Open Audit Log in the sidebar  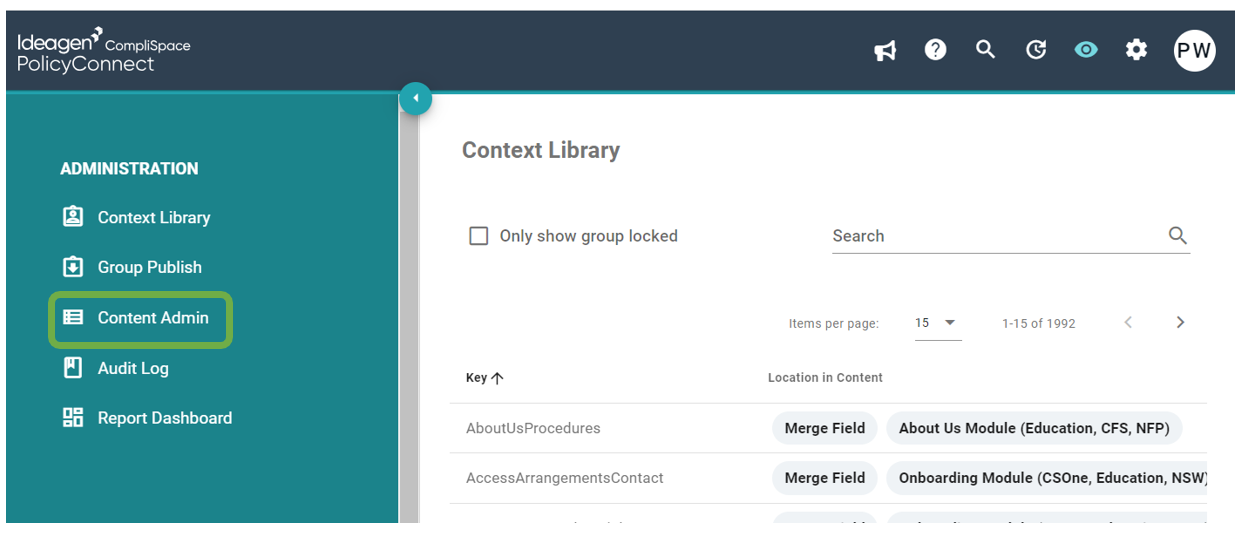point(116,368)
